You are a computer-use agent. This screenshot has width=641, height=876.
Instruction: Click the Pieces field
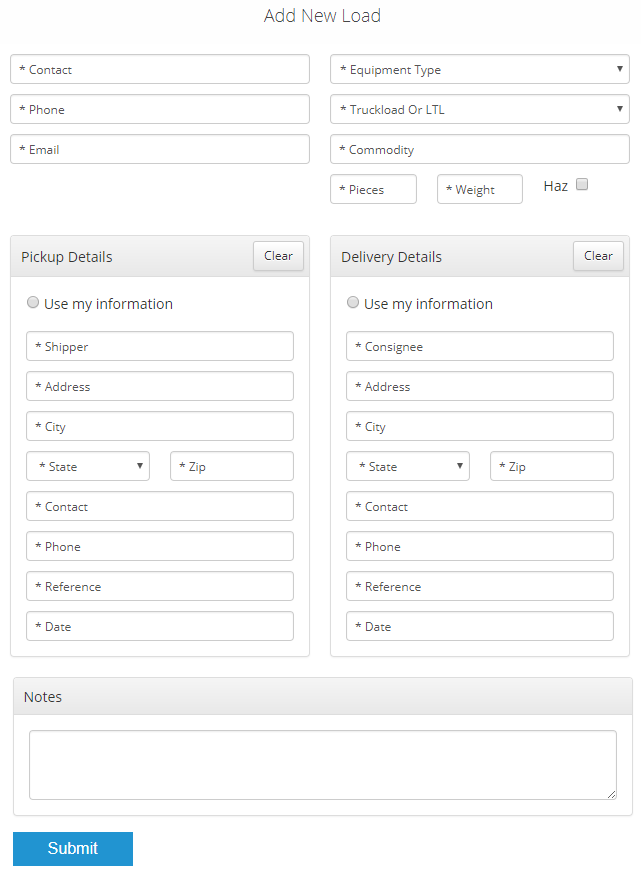(x=373, y=189)
